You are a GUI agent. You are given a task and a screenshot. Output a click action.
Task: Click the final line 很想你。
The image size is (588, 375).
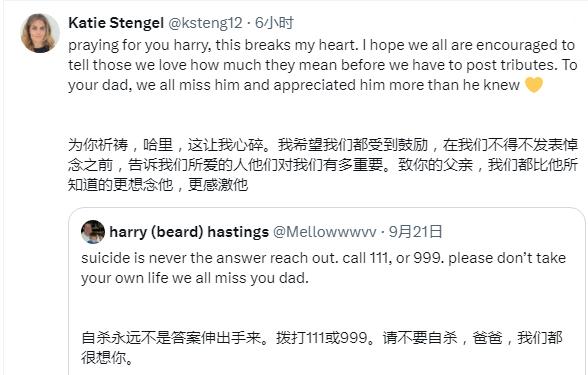(x=107, y=358)
